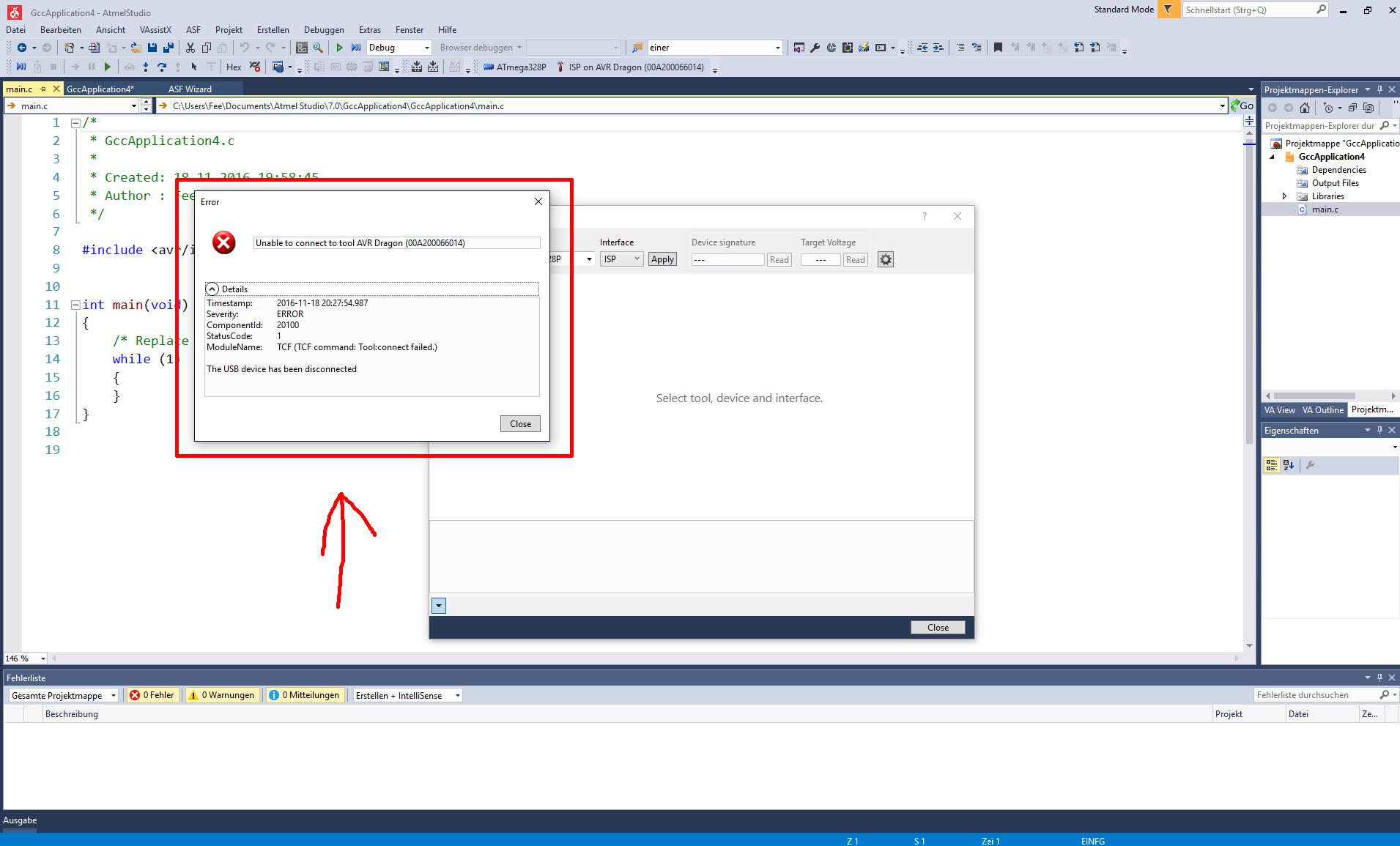This screenshot has width=1400, height=846.
Task: Click the Show All Files icon in explorer
Action: click(x=1368, y=108)
